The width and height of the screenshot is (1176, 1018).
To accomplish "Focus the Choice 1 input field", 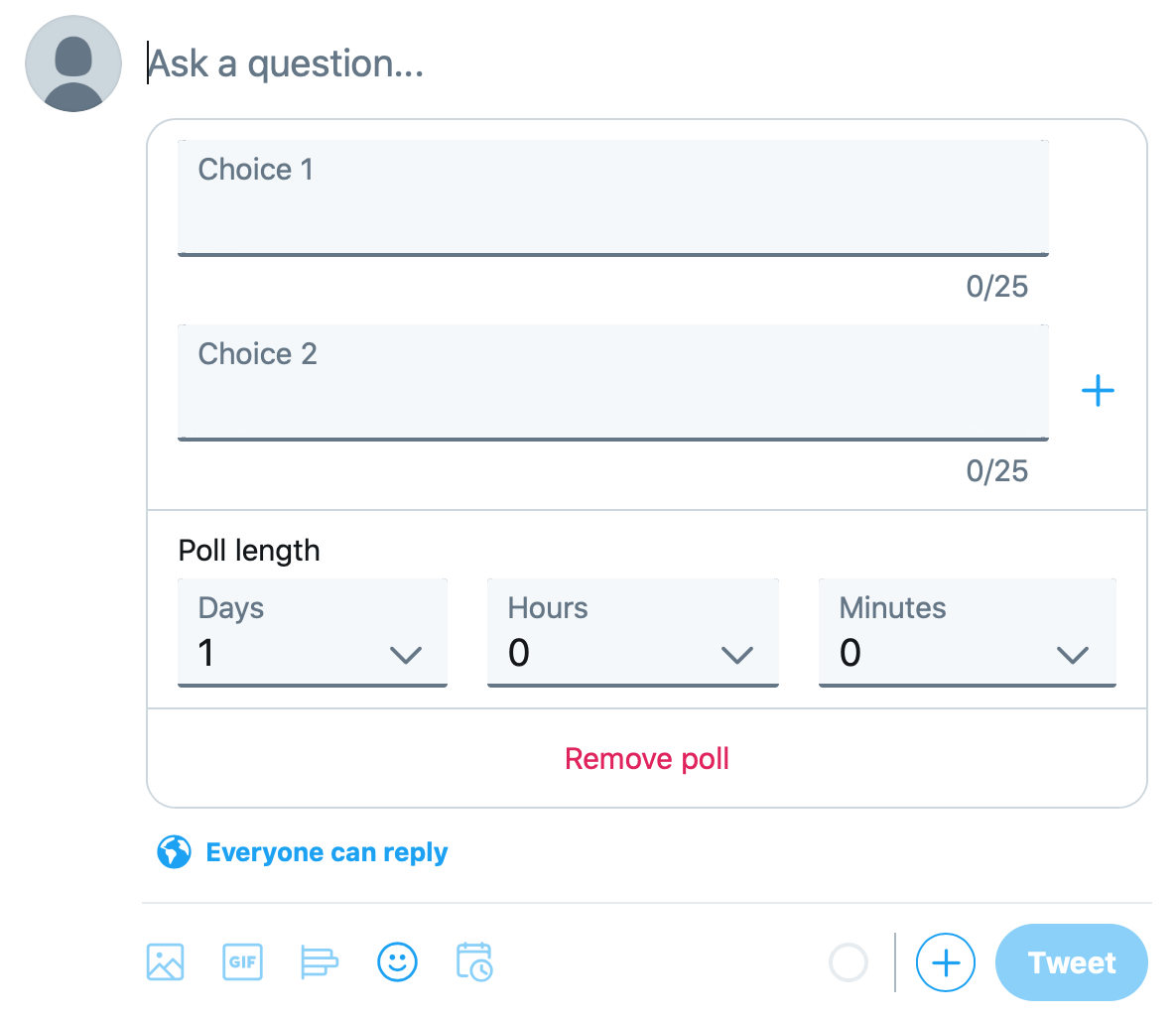I will click(612, 197).
